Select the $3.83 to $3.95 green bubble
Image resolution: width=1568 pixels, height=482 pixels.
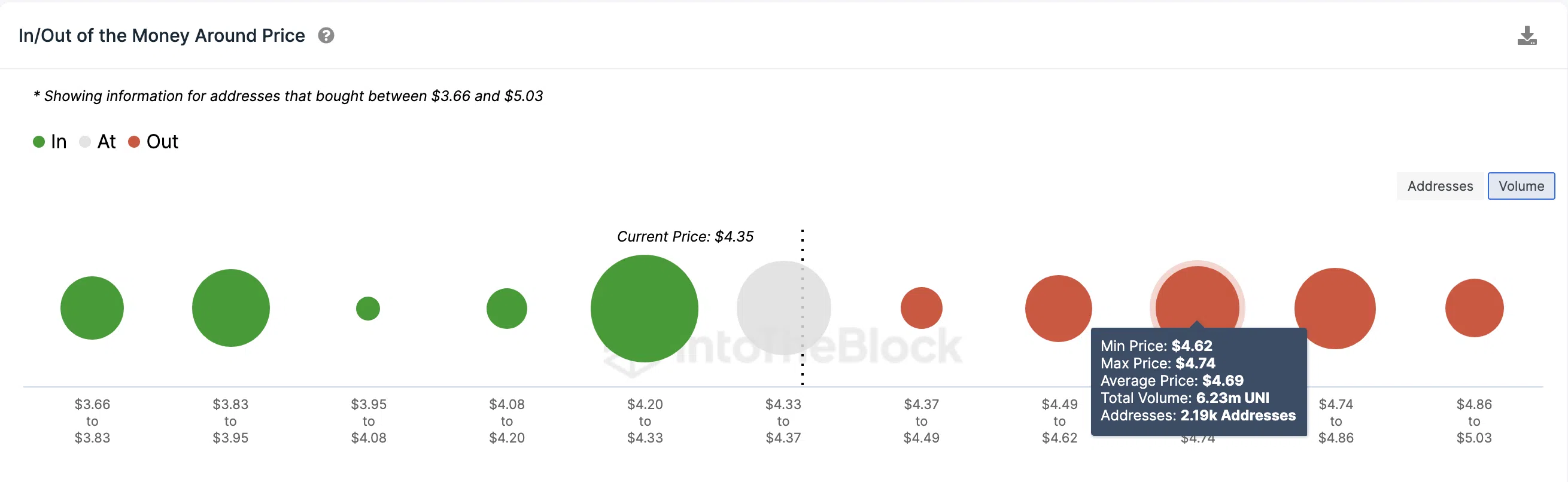coord(230,308)
